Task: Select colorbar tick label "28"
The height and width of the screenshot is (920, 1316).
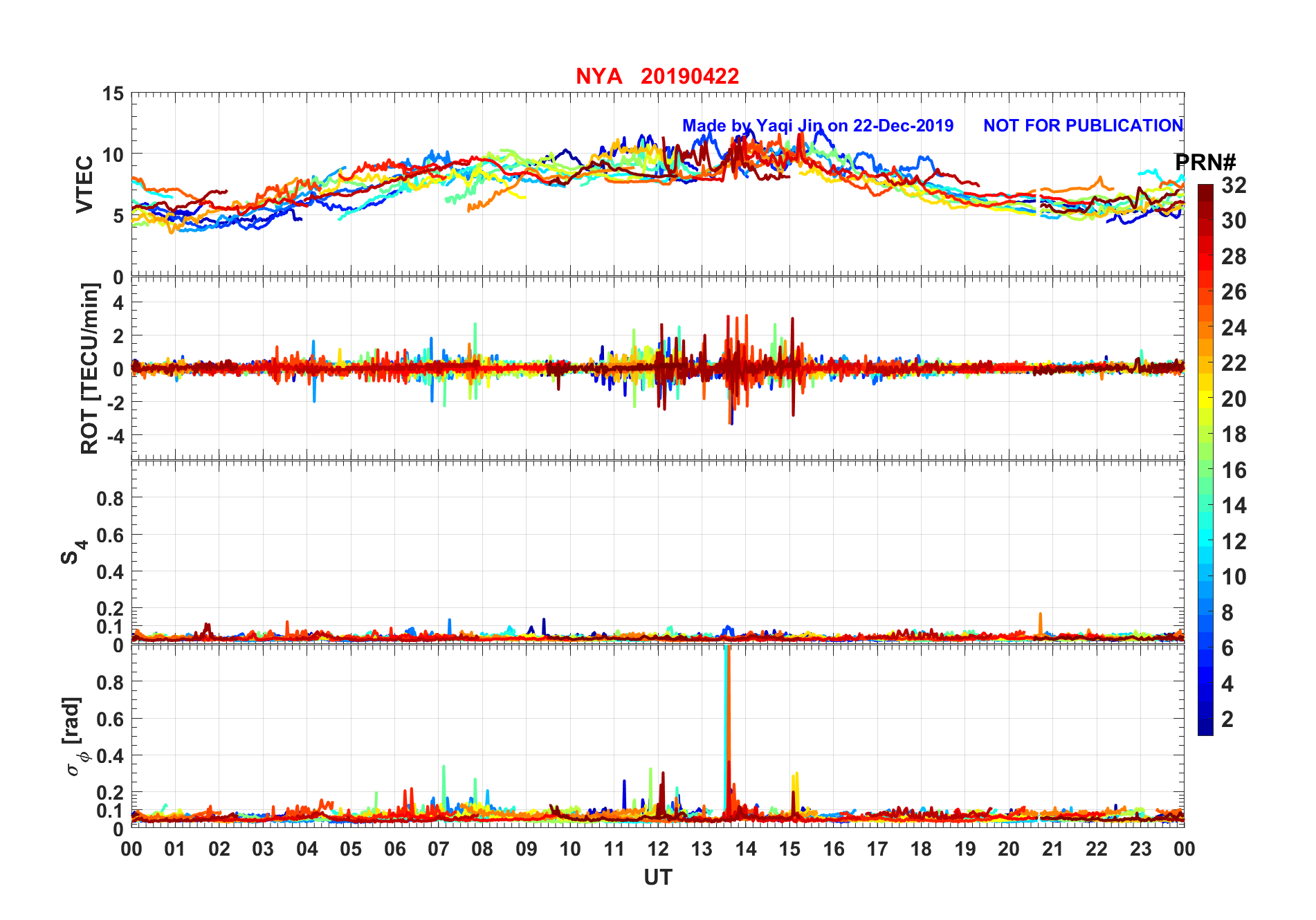Action: [1234, 256]
